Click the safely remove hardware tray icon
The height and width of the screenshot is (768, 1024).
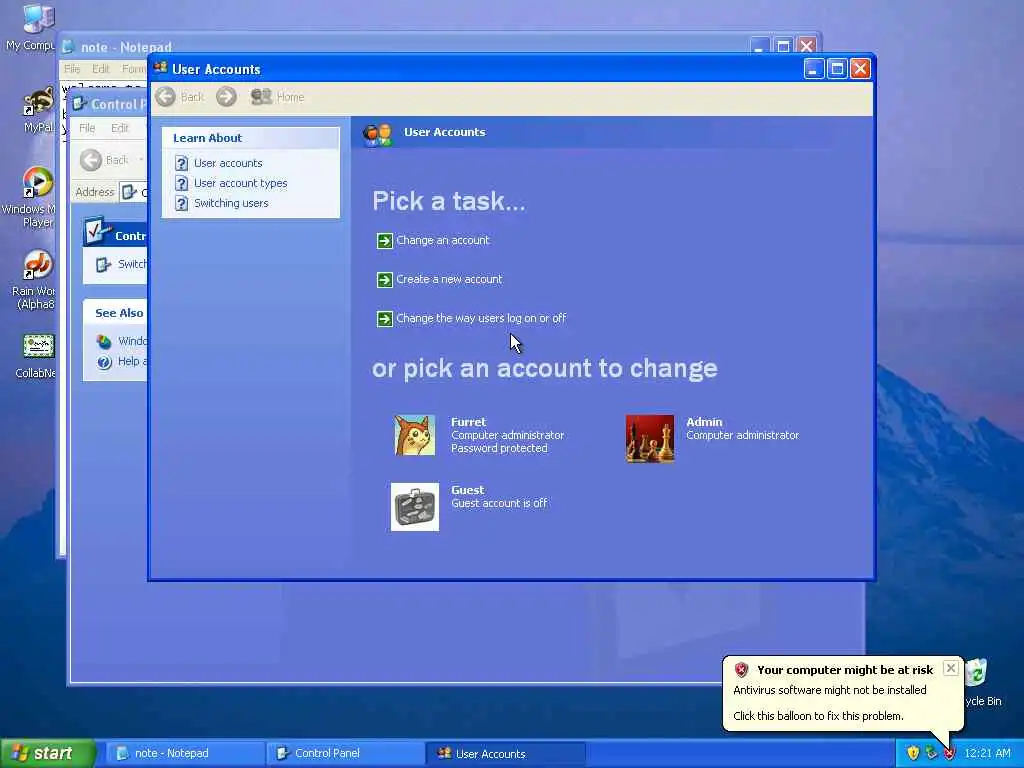pos(931,754)
